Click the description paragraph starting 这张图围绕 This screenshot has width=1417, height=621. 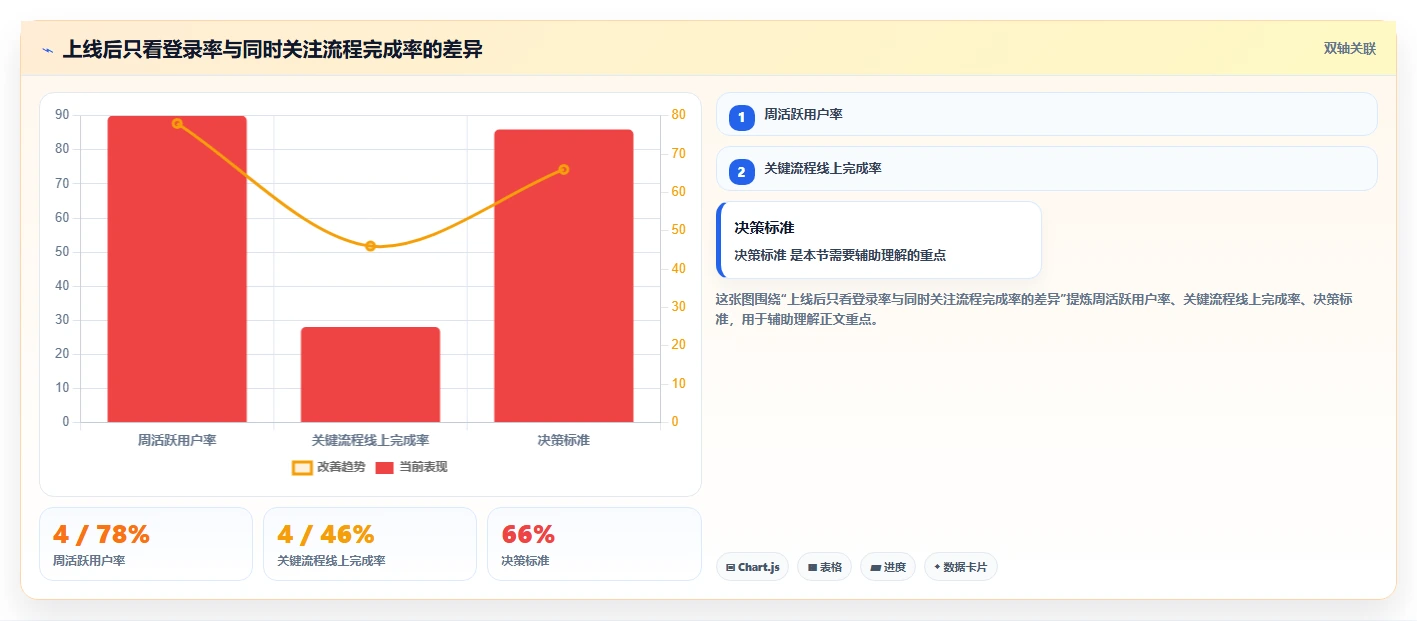click(x=1035, y=309)
